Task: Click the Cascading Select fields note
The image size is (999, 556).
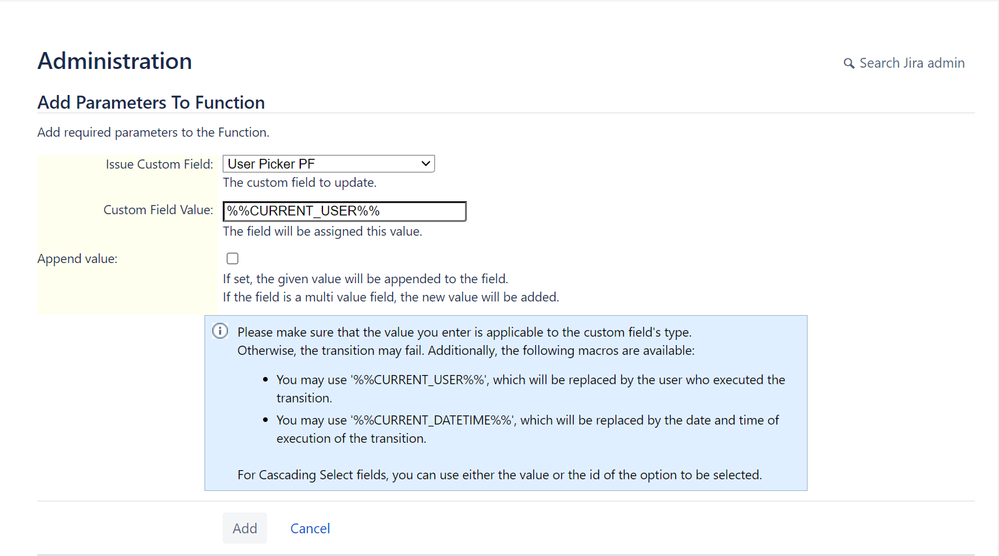Action: click(x=500, y=474)
